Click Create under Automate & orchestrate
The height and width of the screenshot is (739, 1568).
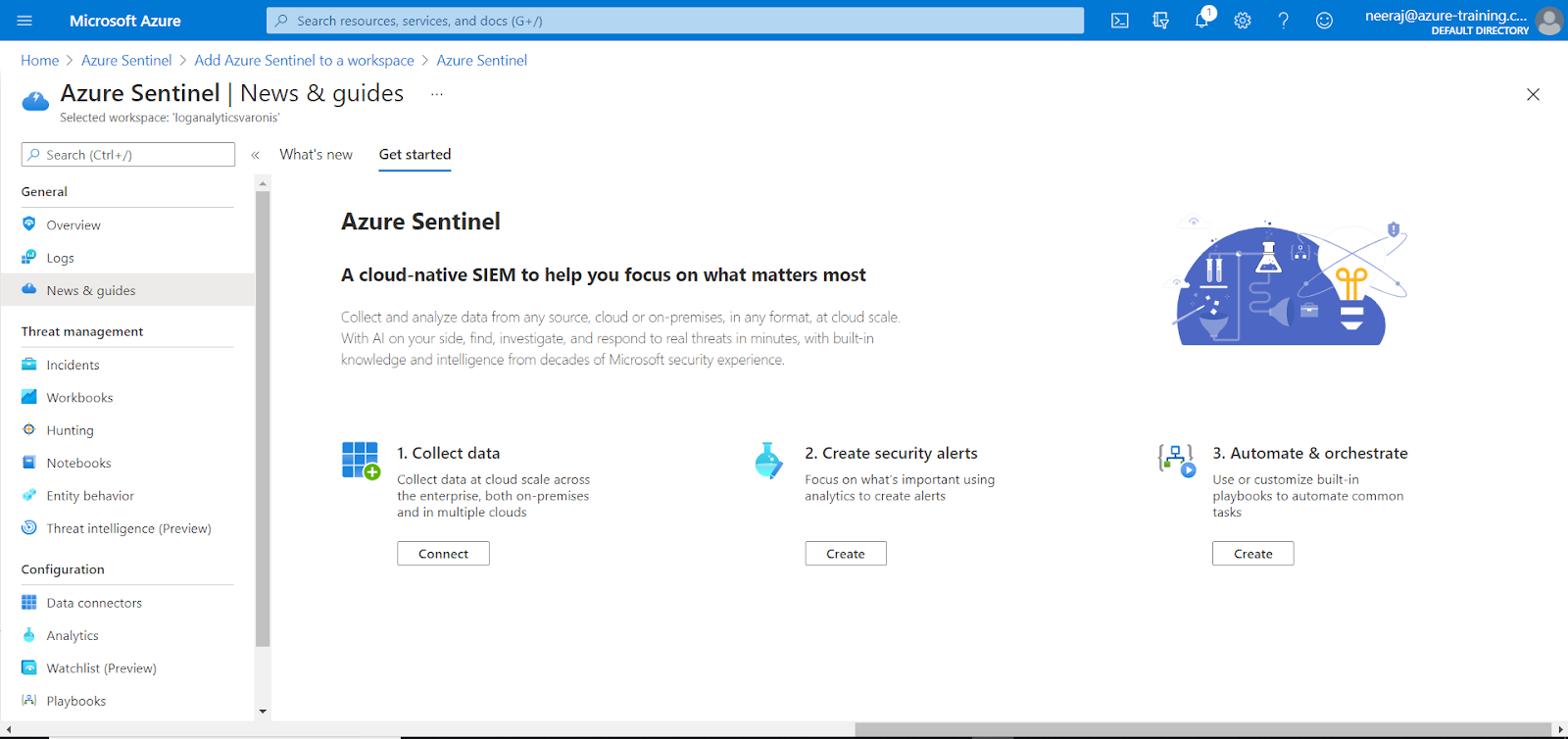pyautogui.click(x=1253, y=554)
